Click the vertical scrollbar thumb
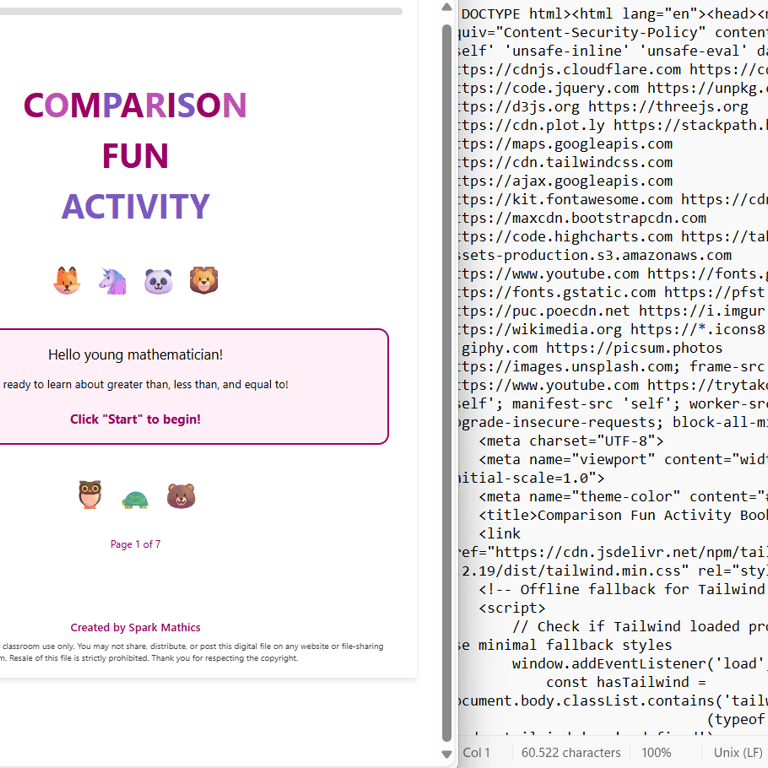Viewport: 768px width, 768px height. click(447, 384)
